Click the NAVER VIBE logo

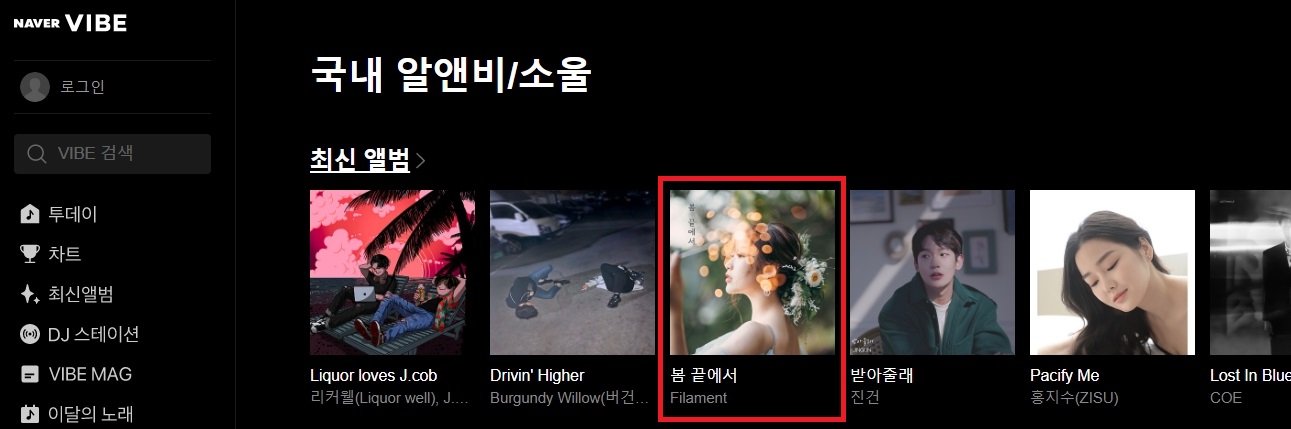click(70, 23)
